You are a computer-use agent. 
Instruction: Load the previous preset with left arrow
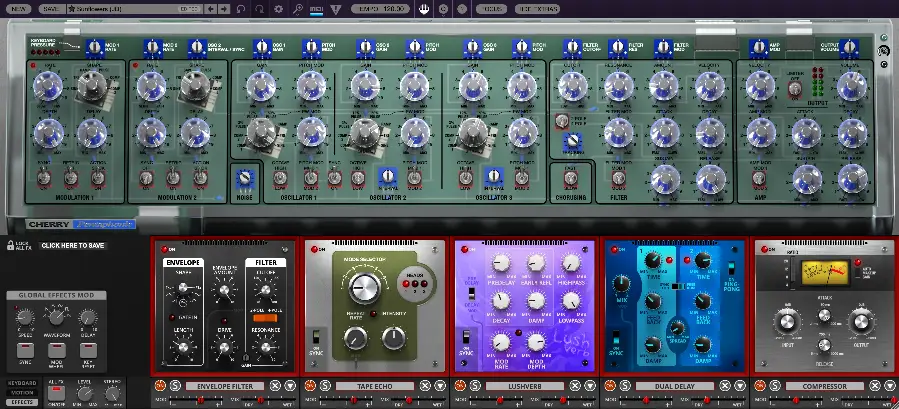tap(210, 9)
